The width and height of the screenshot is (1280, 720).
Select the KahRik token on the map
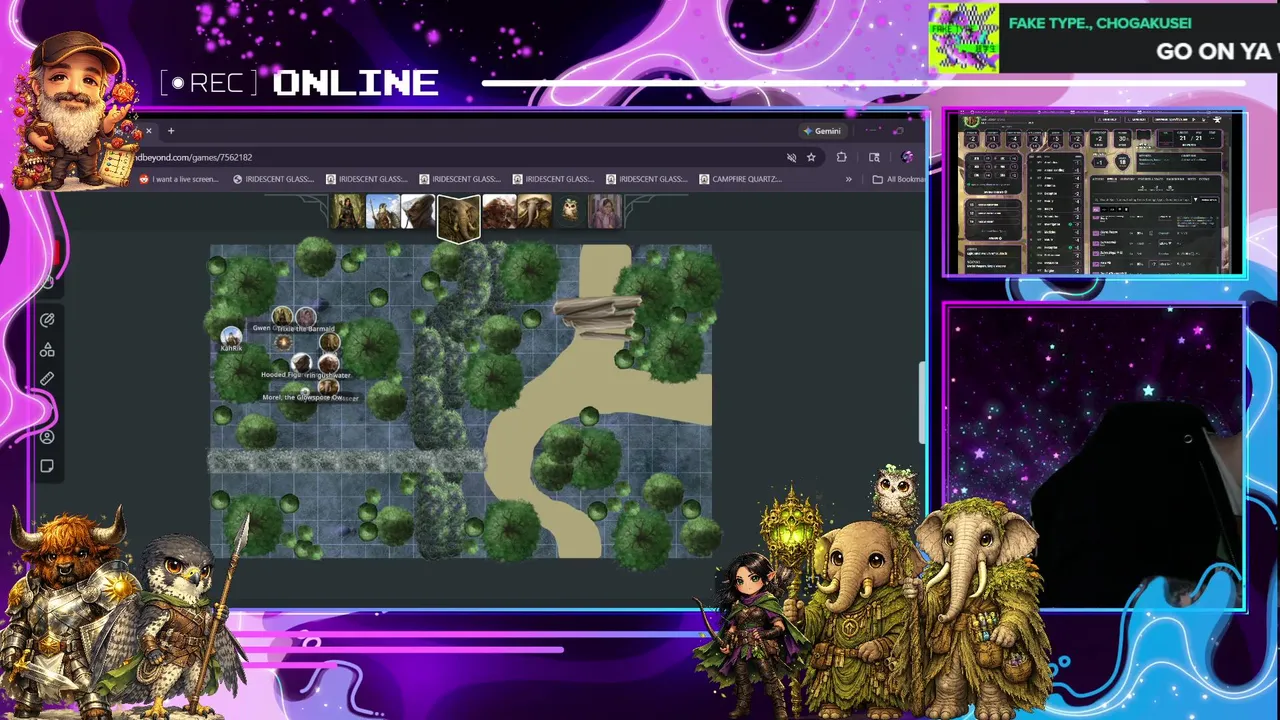(231, 336)
